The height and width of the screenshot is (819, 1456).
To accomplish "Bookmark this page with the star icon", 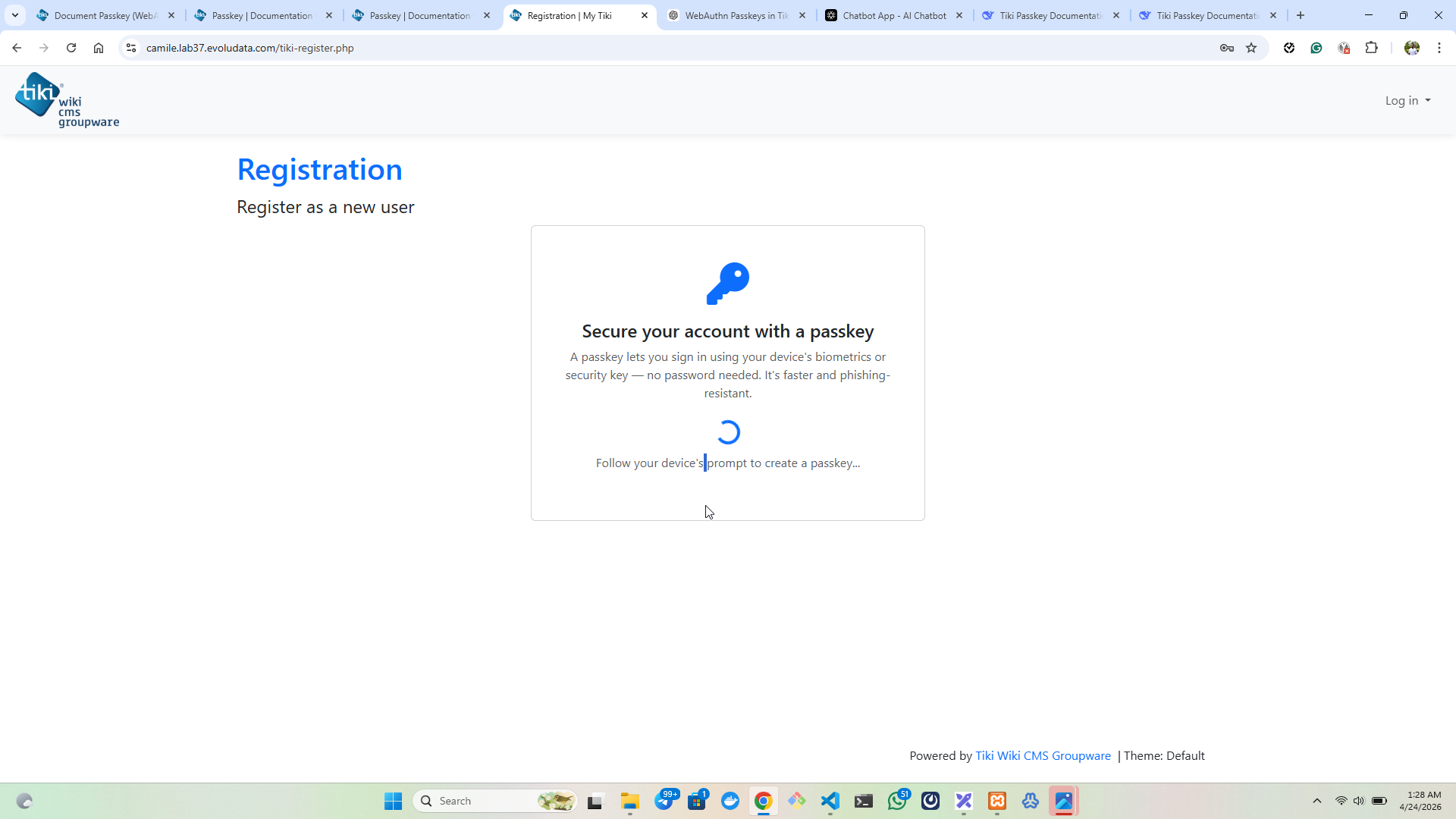I will (x=1251, y=48).
